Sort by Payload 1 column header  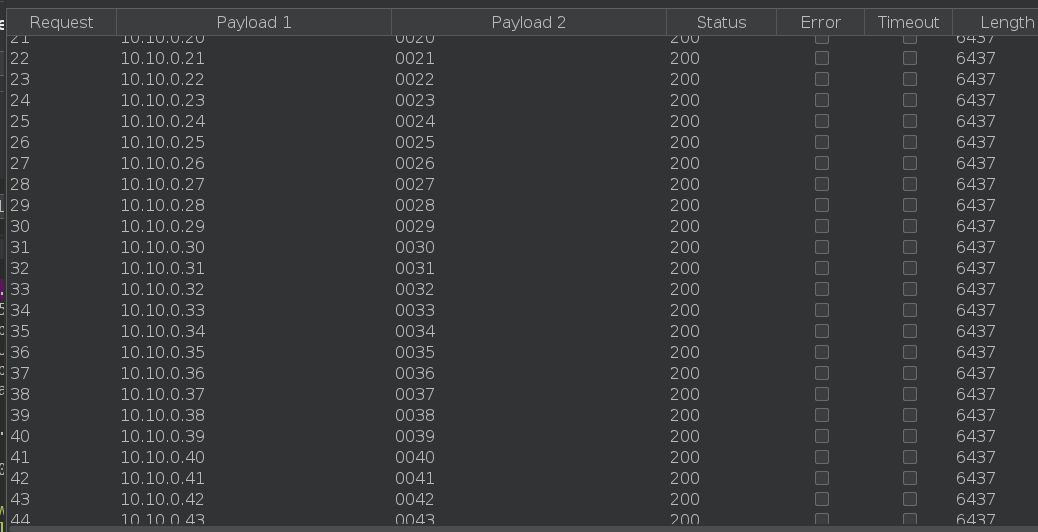click(x=254, y=22)
